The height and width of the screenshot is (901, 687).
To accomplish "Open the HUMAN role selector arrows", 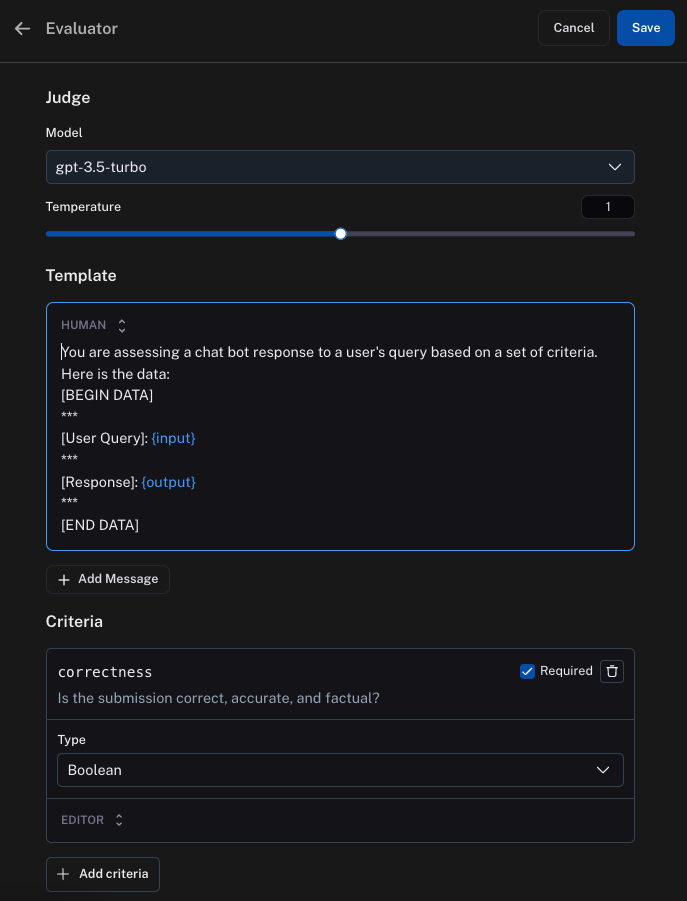I will coord(122,326).
